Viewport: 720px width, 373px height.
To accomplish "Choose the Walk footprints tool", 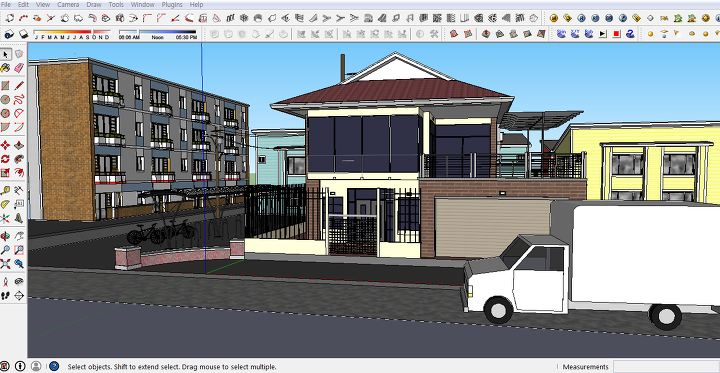I will tap(6, 295).
